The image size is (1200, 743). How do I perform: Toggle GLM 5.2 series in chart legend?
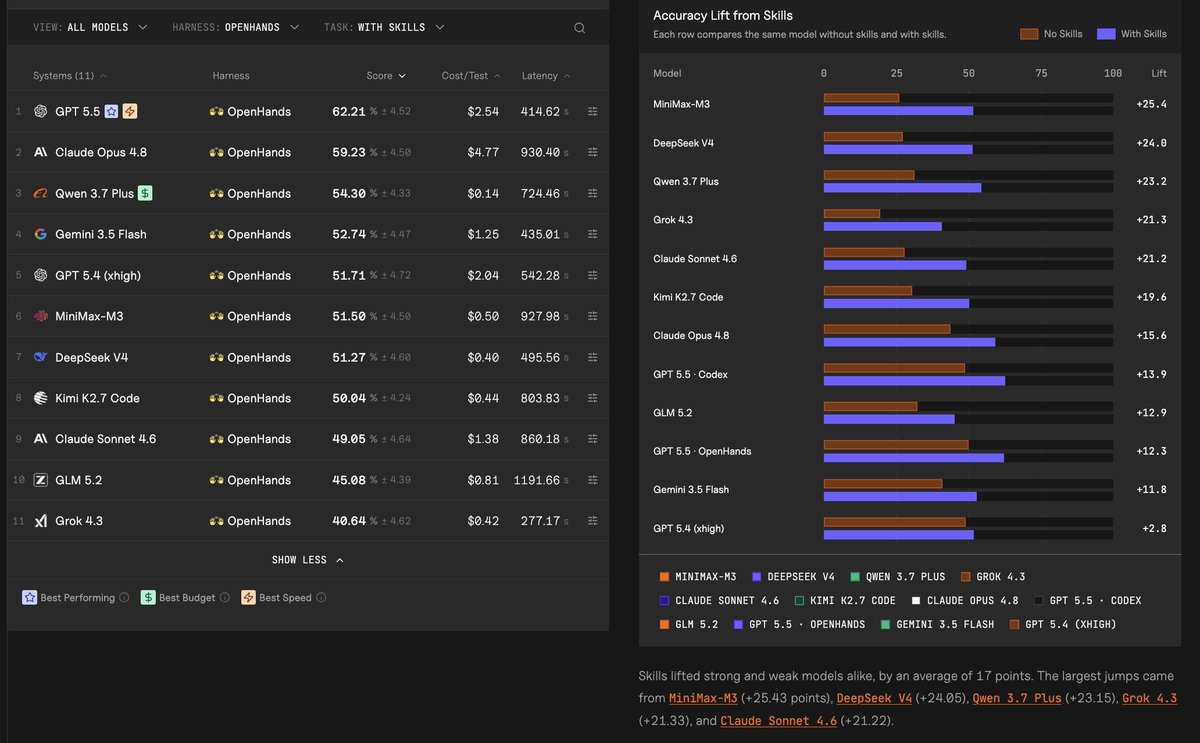[690, 625]
